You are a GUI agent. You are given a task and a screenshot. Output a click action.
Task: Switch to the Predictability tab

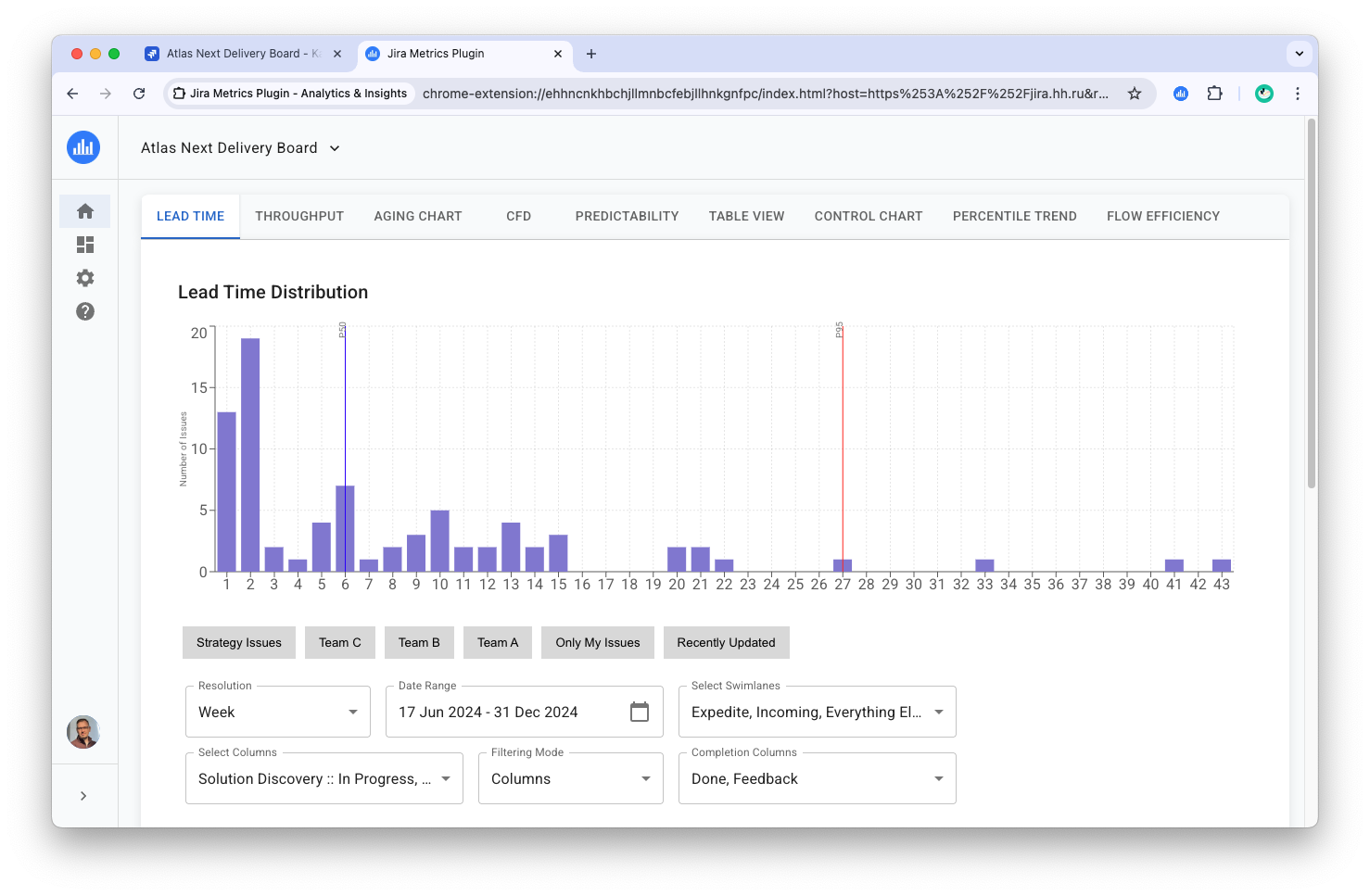(628, 216)
